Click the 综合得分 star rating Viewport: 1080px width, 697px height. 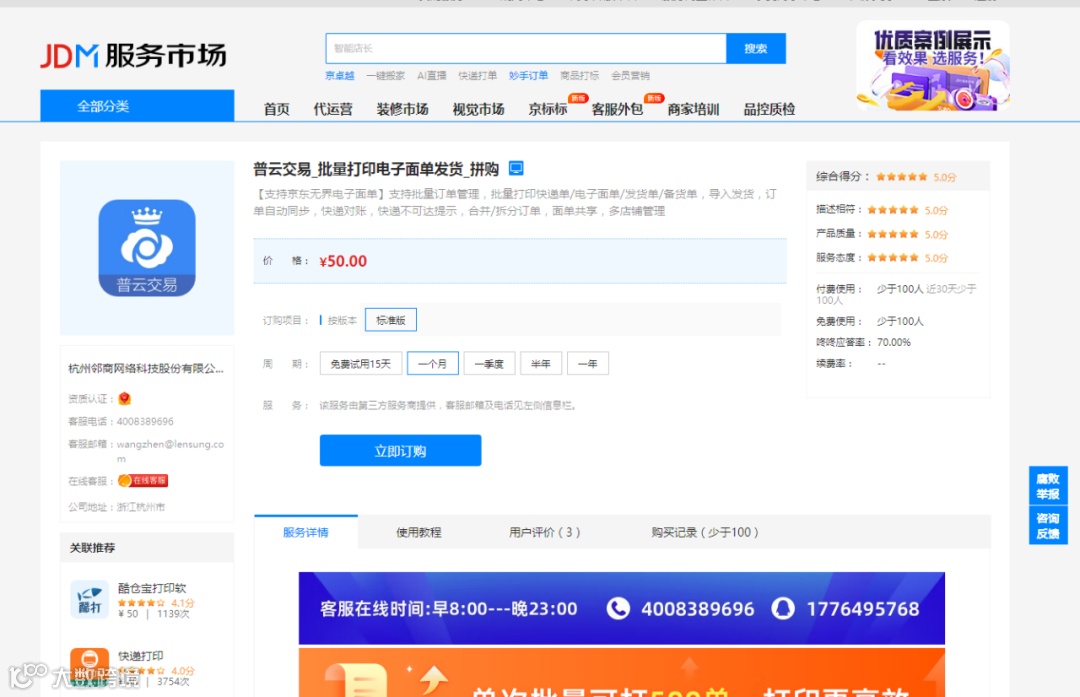[x=902, y=177]
